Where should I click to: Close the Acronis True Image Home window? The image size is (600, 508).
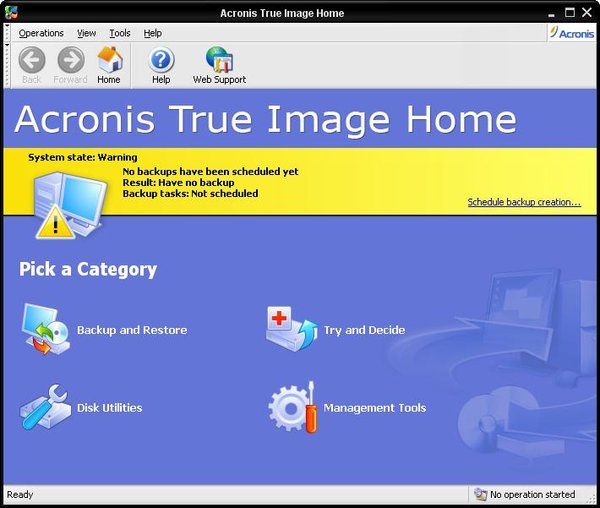(587, 13)
